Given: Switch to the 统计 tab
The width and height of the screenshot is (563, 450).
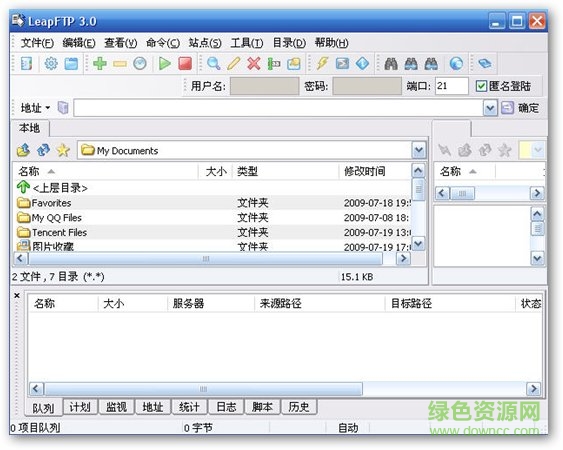Looking at the screenshot, I should (189, 407).
